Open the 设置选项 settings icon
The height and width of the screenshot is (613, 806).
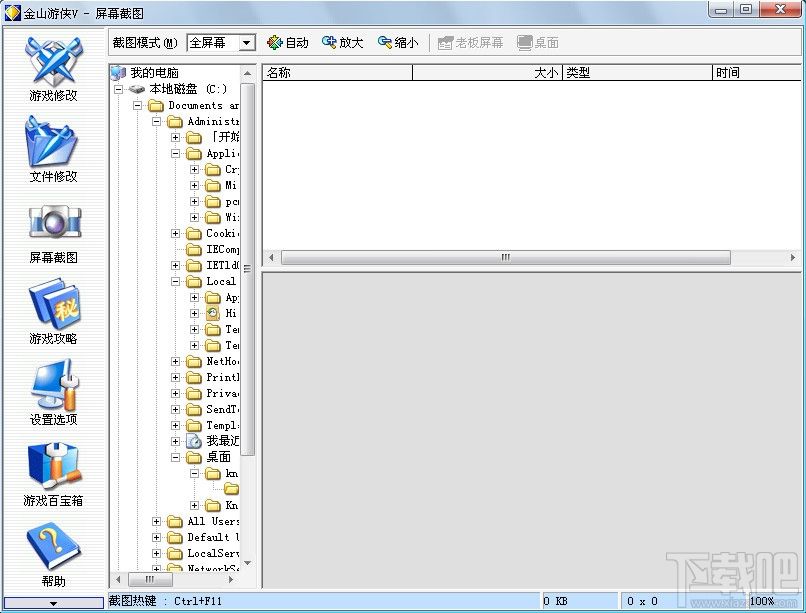(x=53, y=386)
